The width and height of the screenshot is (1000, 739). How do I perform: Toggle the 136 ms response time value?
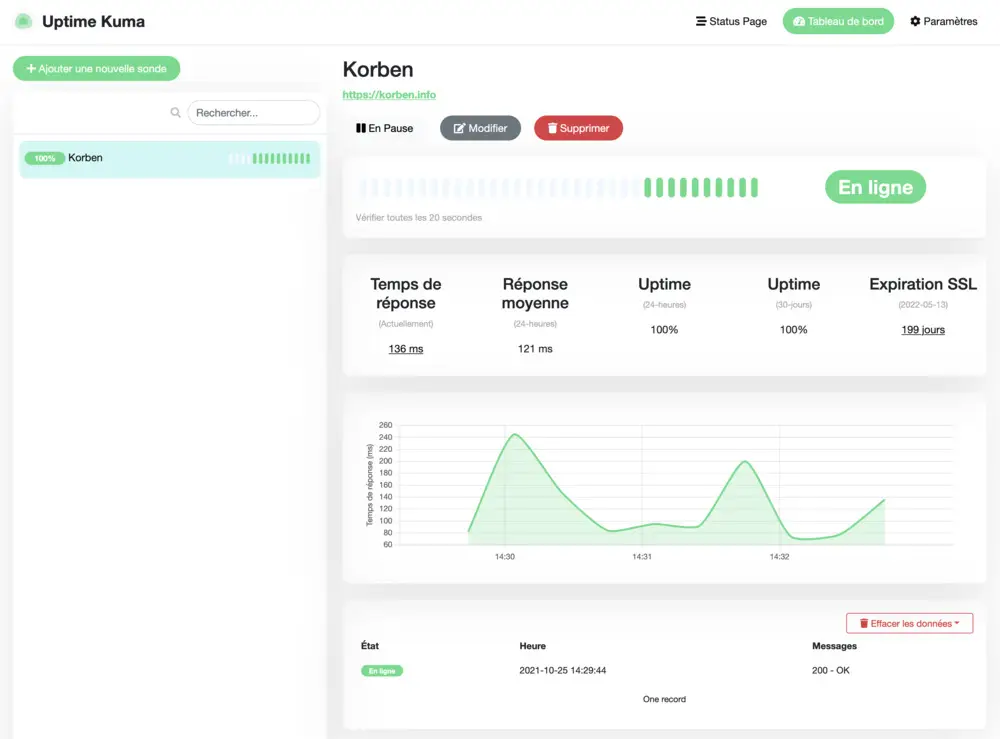pyautogui.click(x=405, y=349)
